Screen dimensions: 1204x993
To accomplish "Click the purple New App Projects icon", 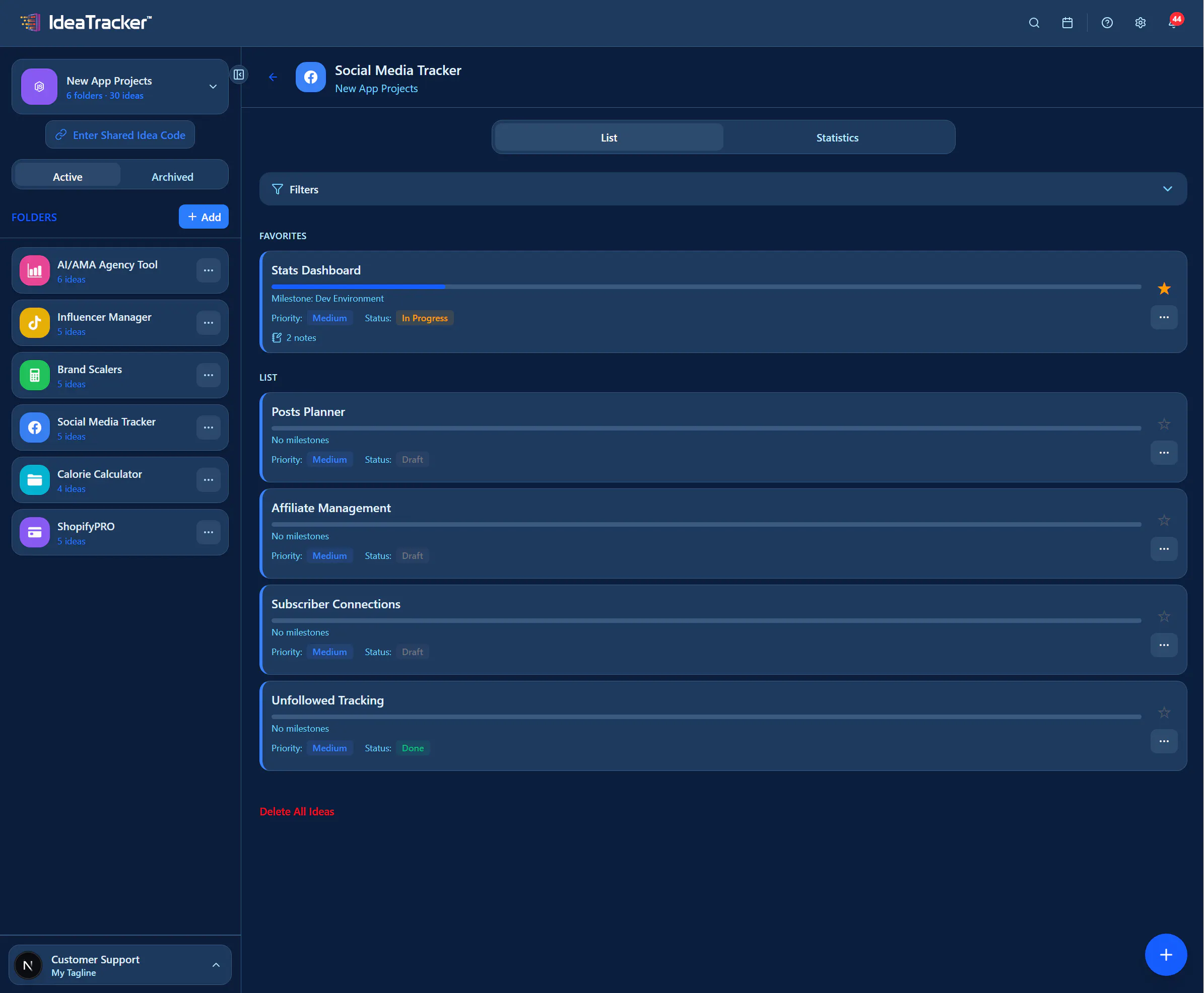I will point(39,87).
